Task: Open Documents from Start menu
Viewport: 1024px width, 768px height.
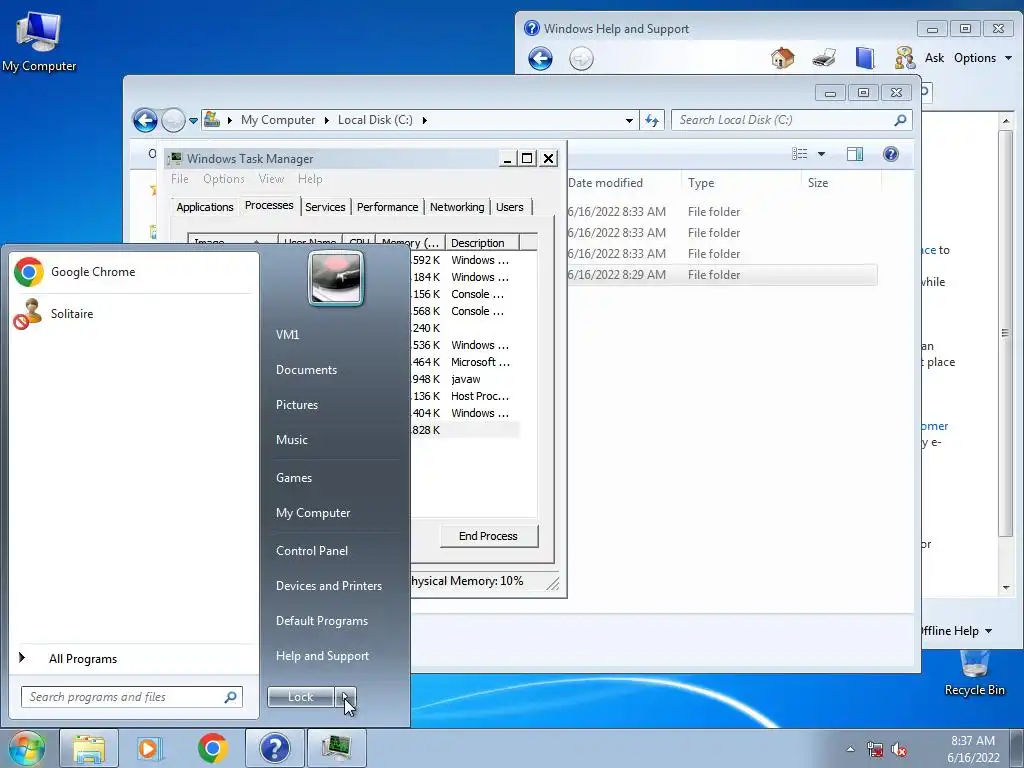Action: 306,370
